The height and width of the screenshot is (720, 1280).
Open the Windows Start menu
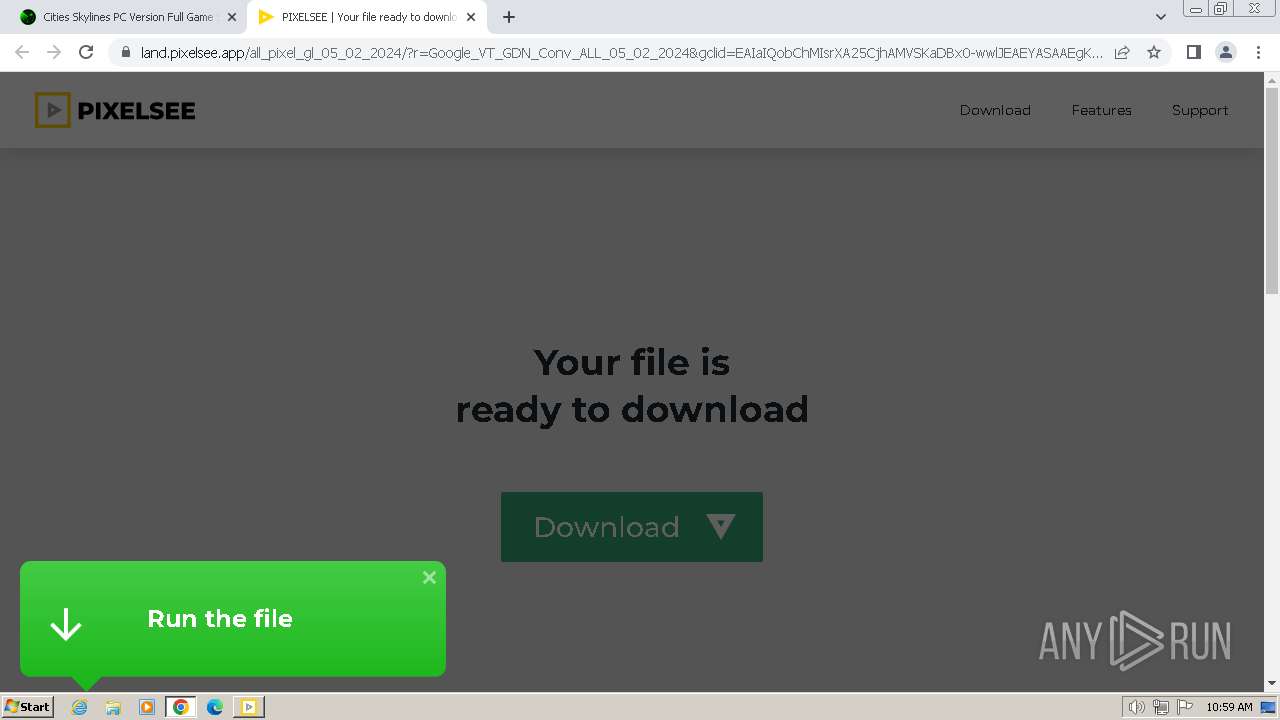[27, 707]
